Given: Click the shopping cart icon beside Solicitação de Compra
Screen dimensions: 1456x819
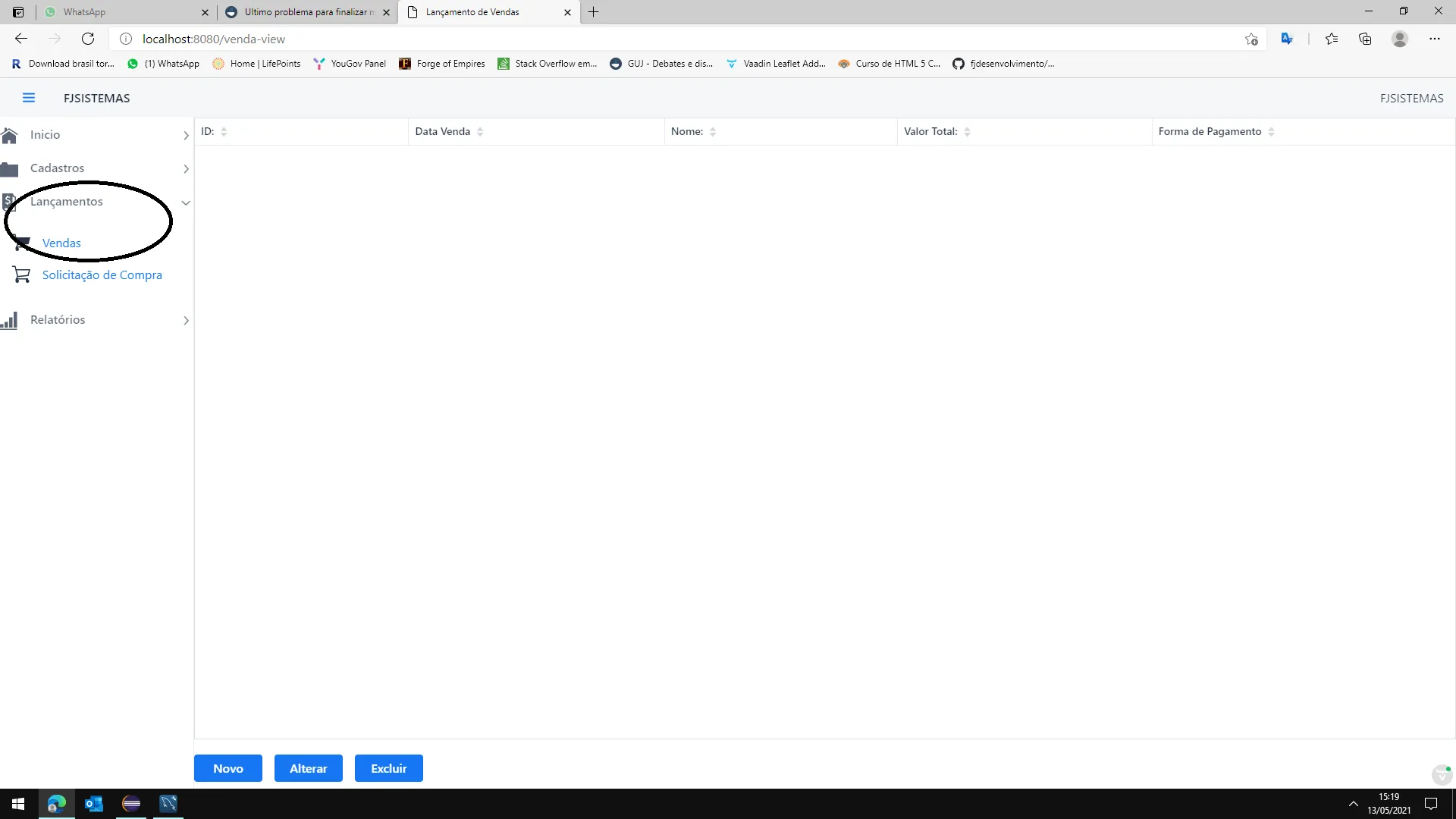Looking at the screenshot, I should click(21, 275).
